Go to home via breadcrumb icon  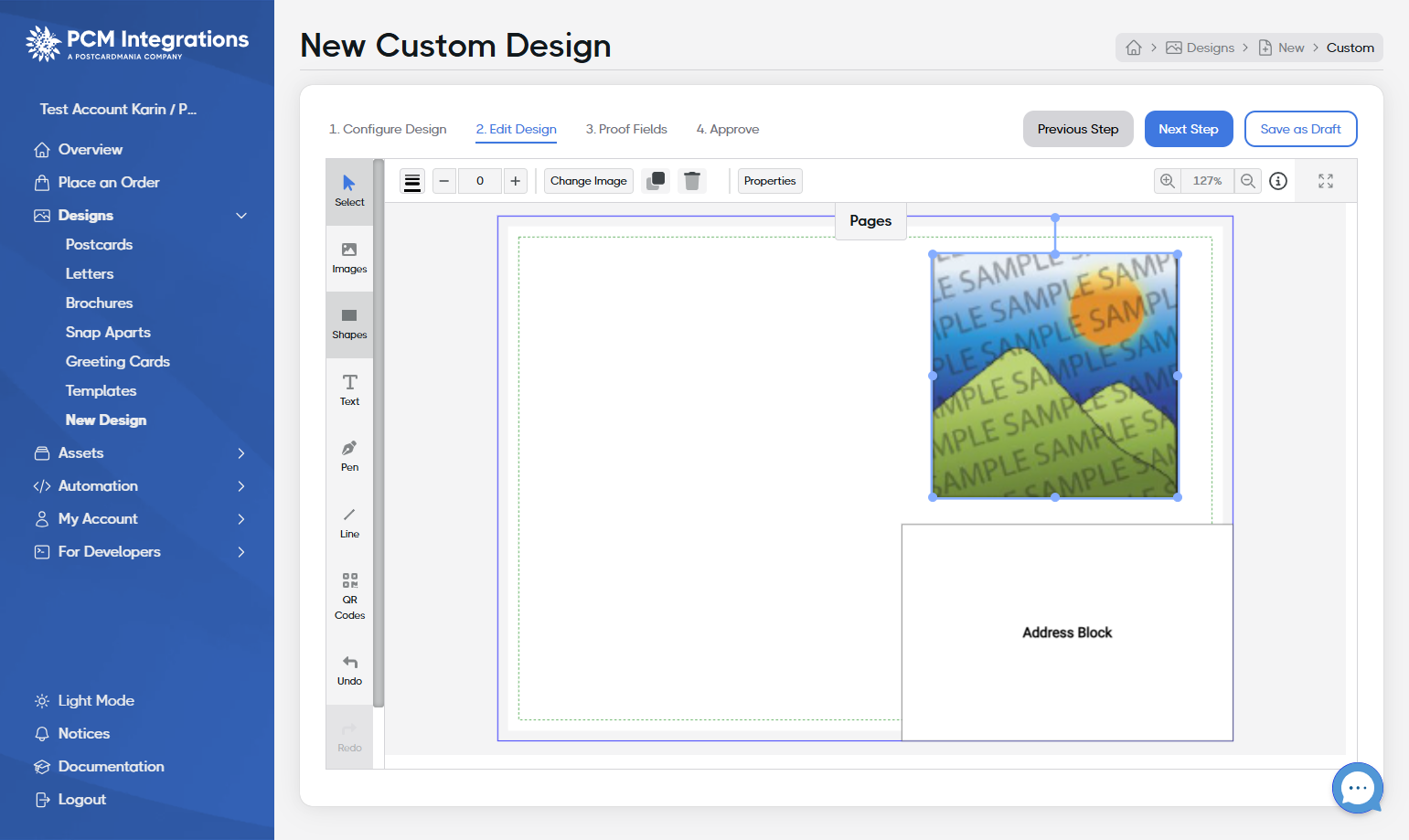tap(1134, 48)
